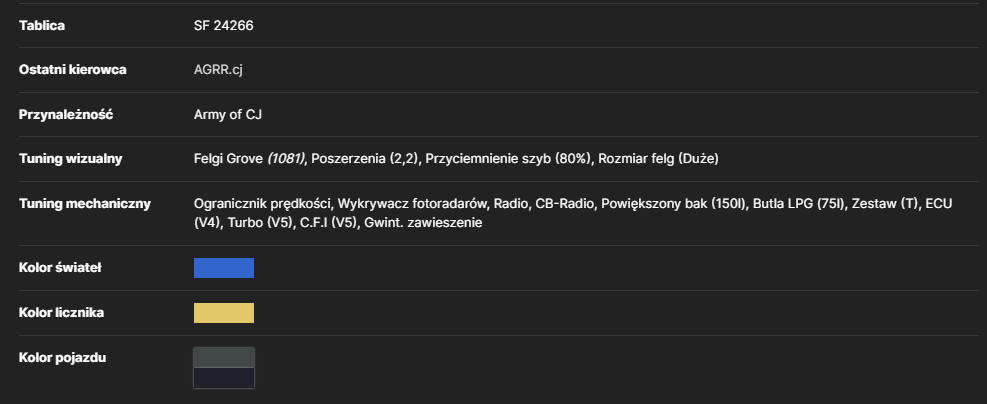Click the blue Kolor świateł swatch
This screenshot has width=987, height=404.
pyautogui.click(x=223, y=268)
